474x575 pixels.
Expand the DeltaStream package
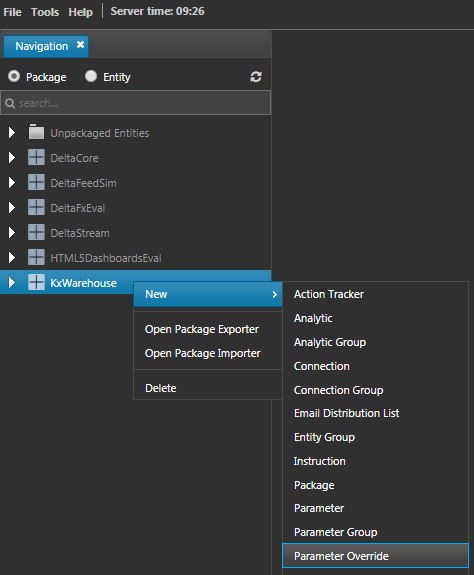coord(12,232)
